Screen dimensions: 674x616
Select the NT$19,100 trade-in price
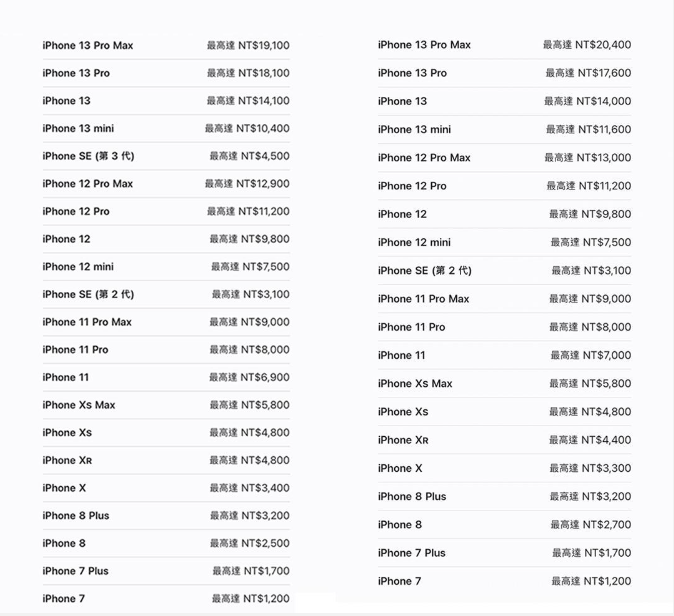(248, 46)
